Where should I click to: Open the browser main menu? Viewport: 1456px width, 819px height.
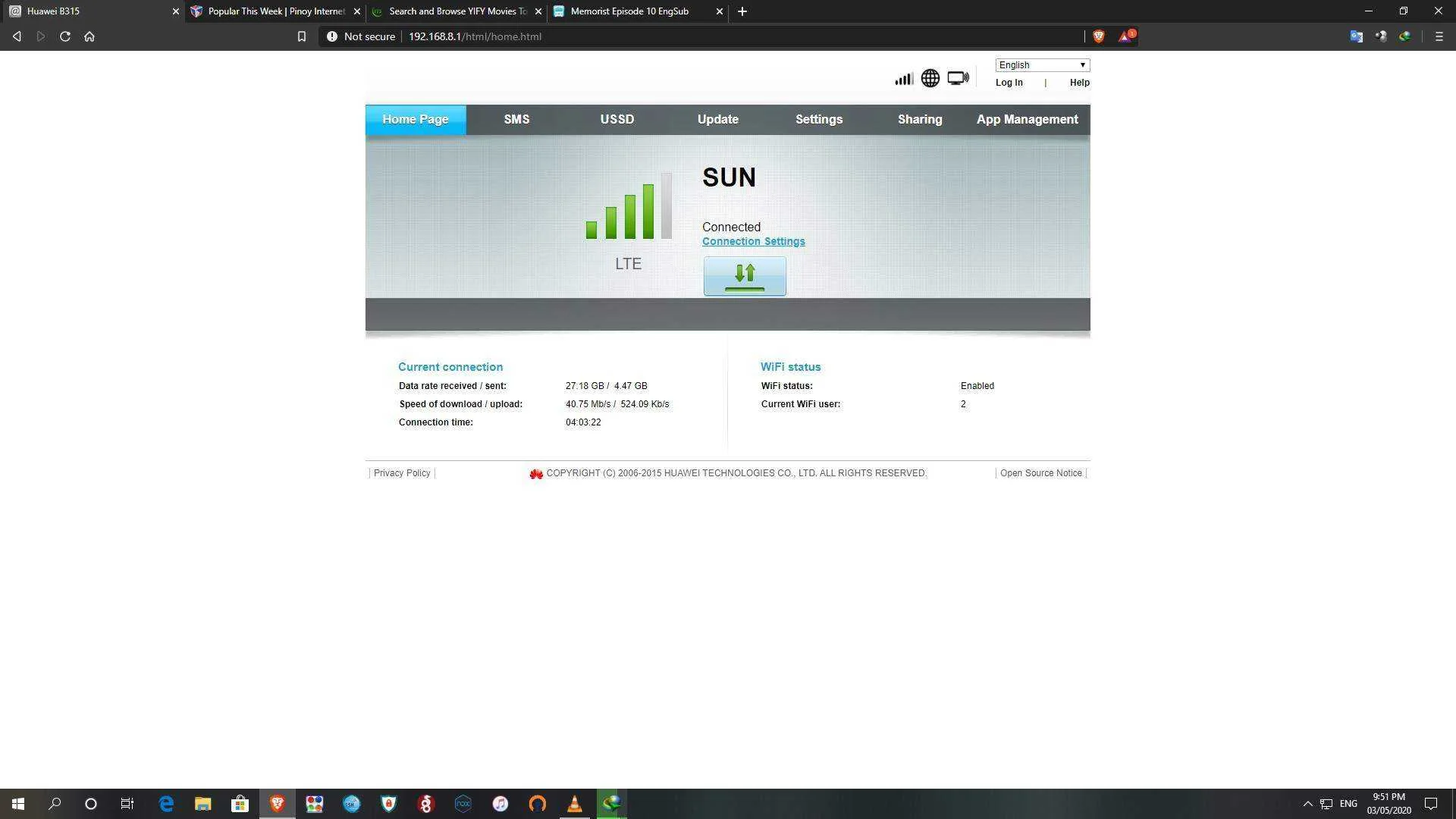(x=1439, y=36)
